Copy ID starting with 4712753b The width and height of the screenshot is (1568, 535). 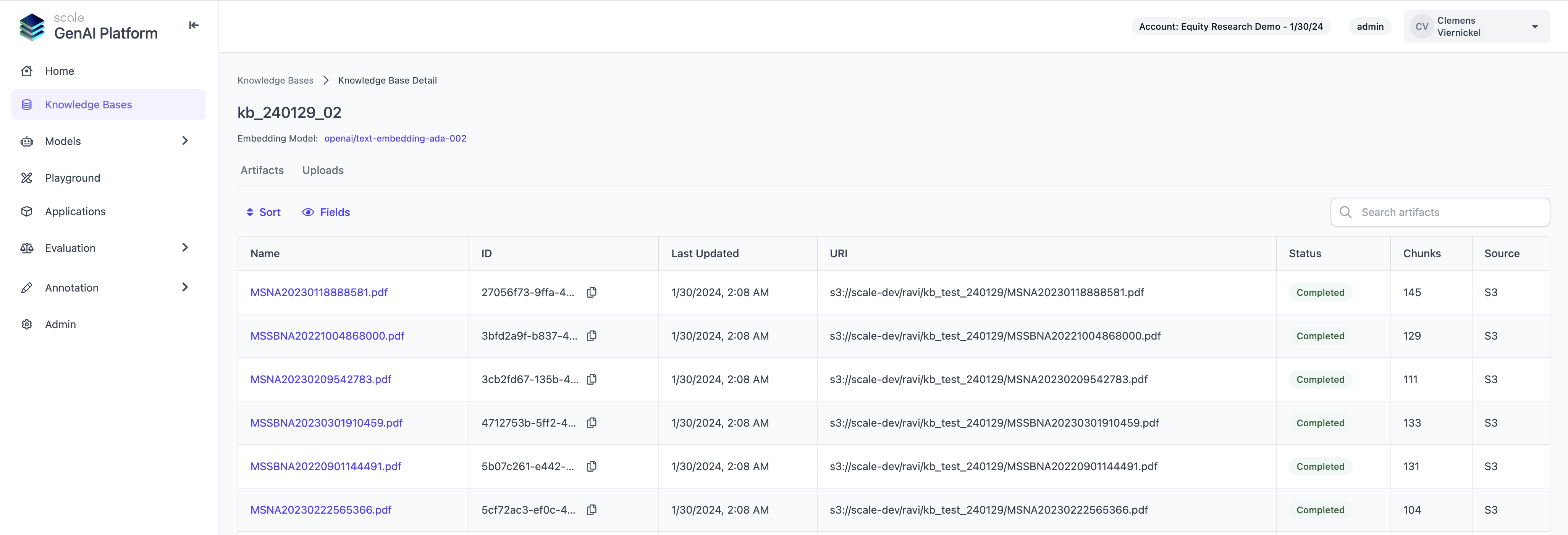click(591, 423)
